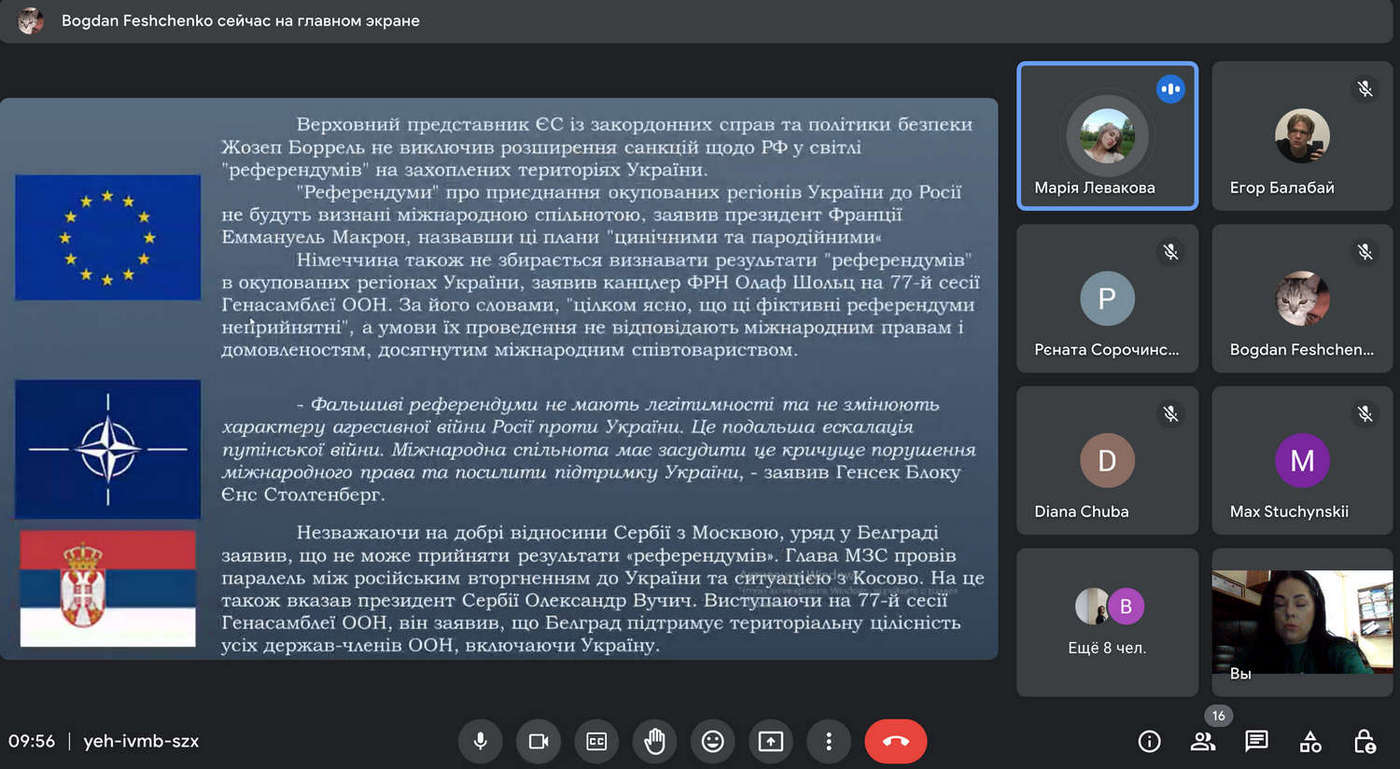Open the chat panel

point(1256,741)
